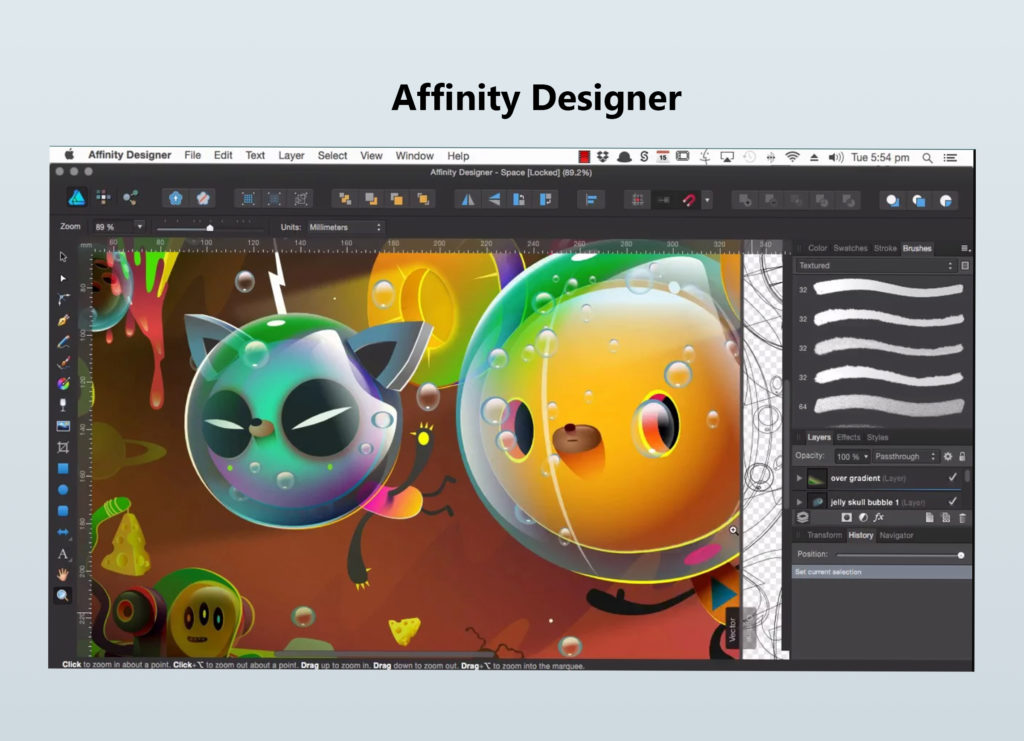Toggle visibility of jelly skull bubble 1

pos(952,501)
